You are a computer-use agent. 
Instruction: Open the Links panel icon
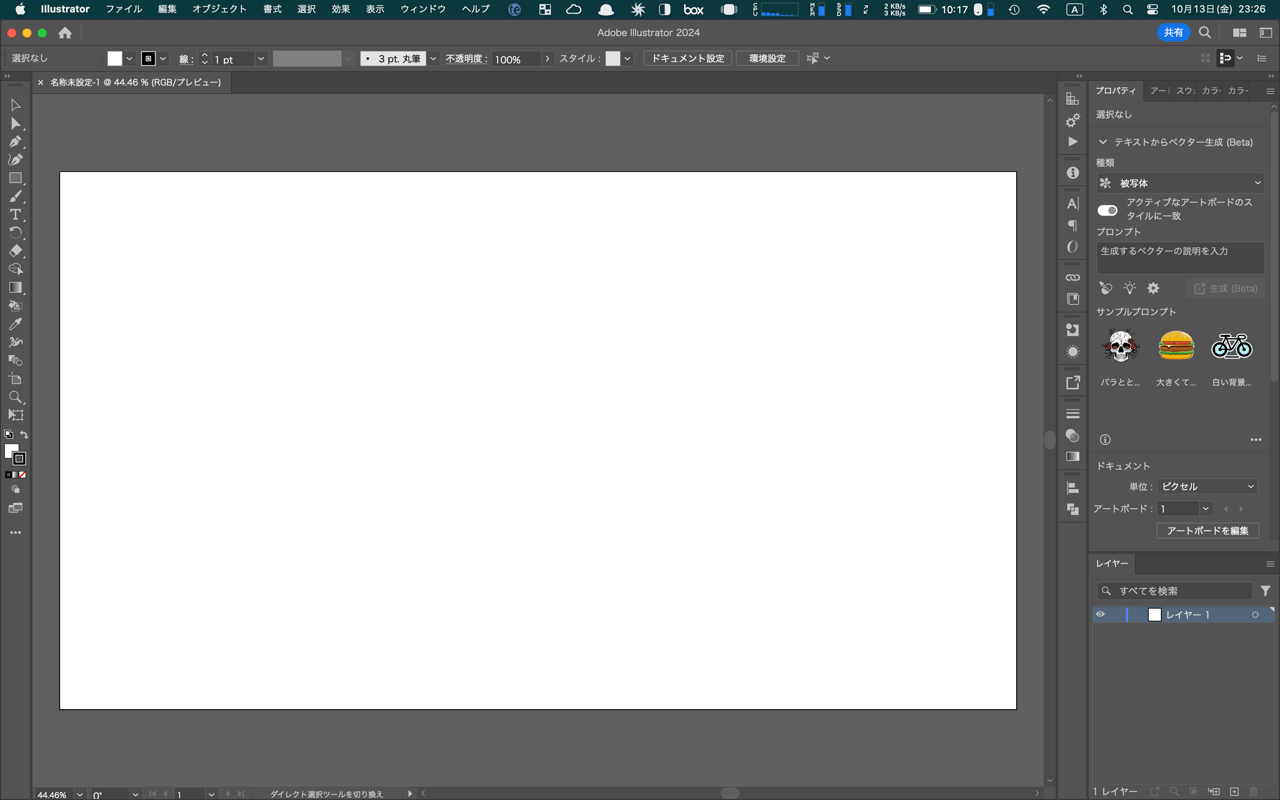(1073, 277)
